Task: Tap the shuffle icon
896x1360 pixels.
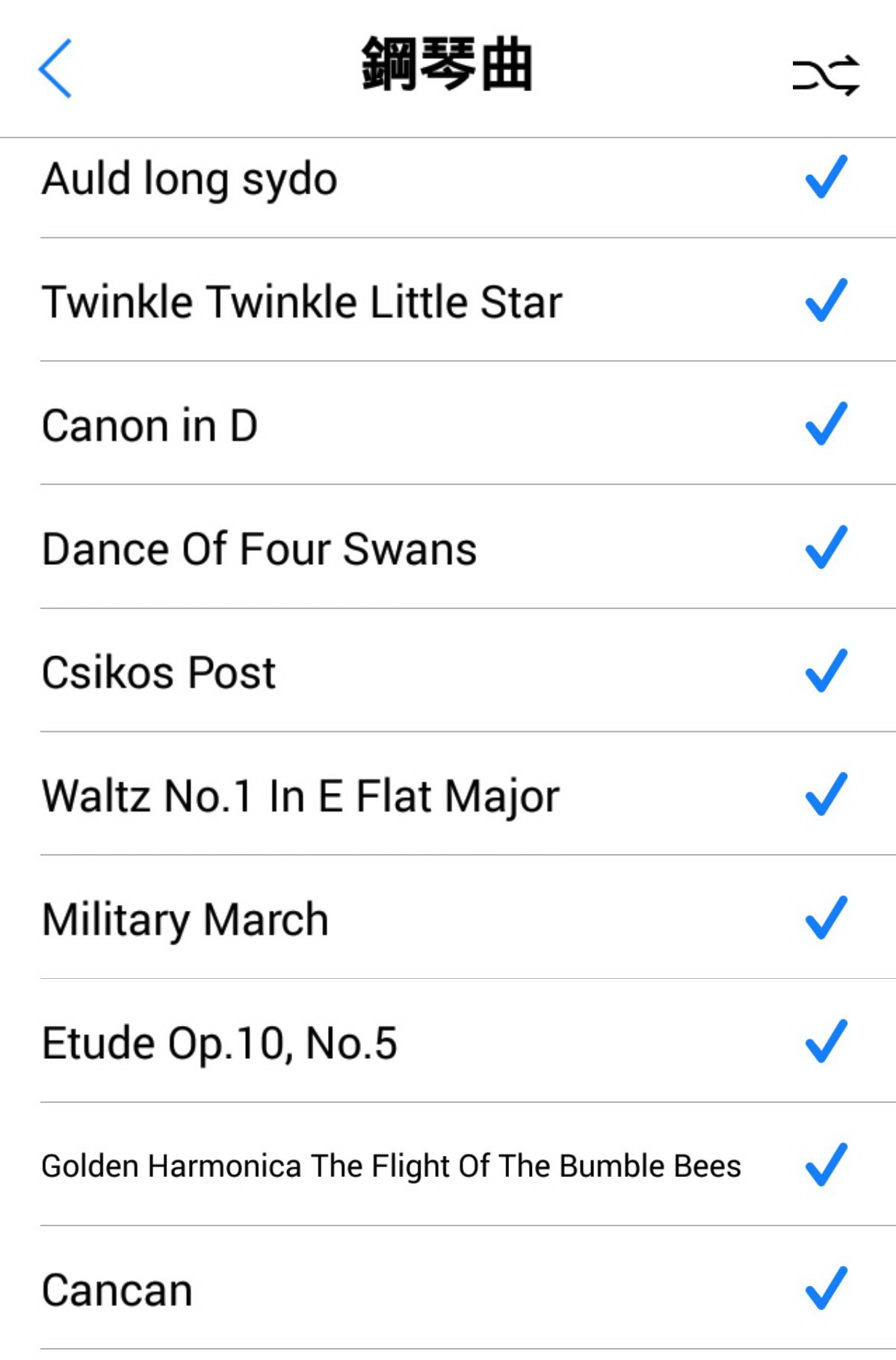Action: point(826,75)
